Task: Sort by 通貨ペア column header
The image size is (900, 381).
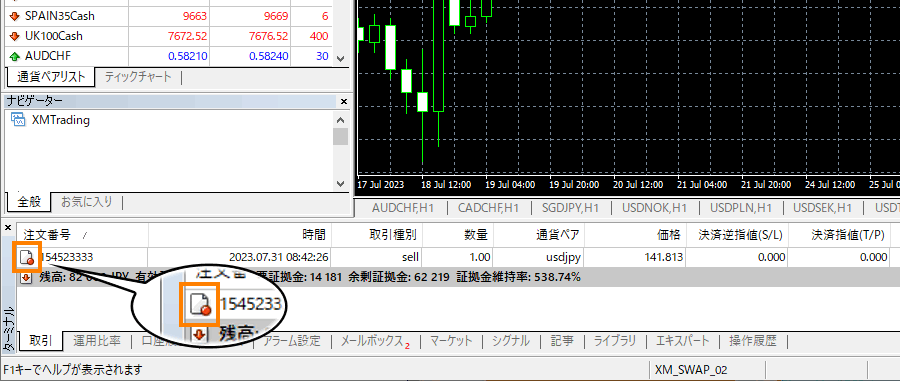Action: [557, 234]
